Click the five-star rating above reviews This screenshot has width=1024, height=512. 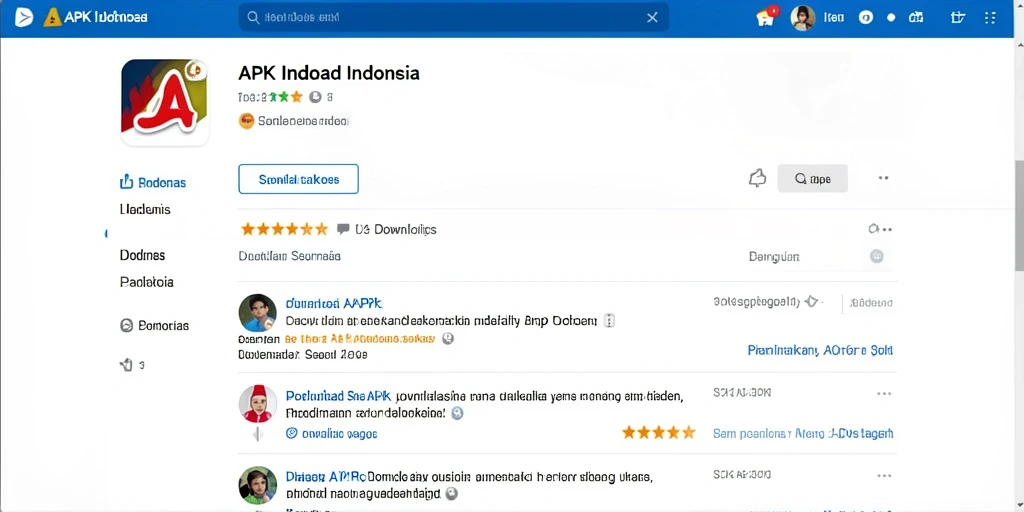(x=284, y=229)
